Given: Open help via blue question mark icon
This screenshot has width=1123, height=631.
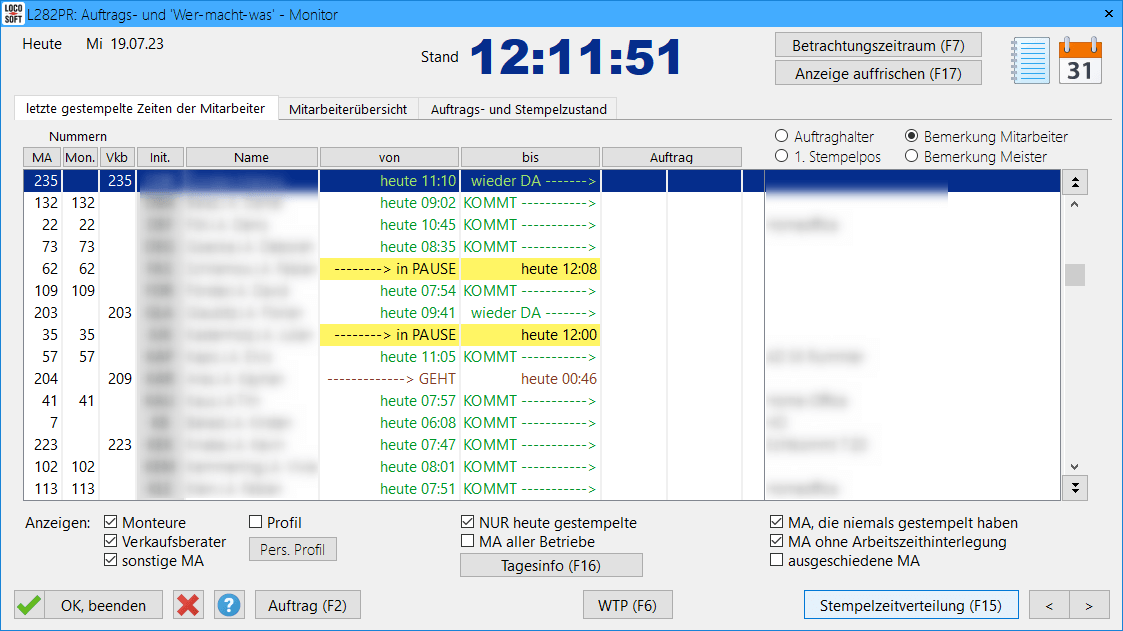Looking at the screenshot, I should (230, 605).
